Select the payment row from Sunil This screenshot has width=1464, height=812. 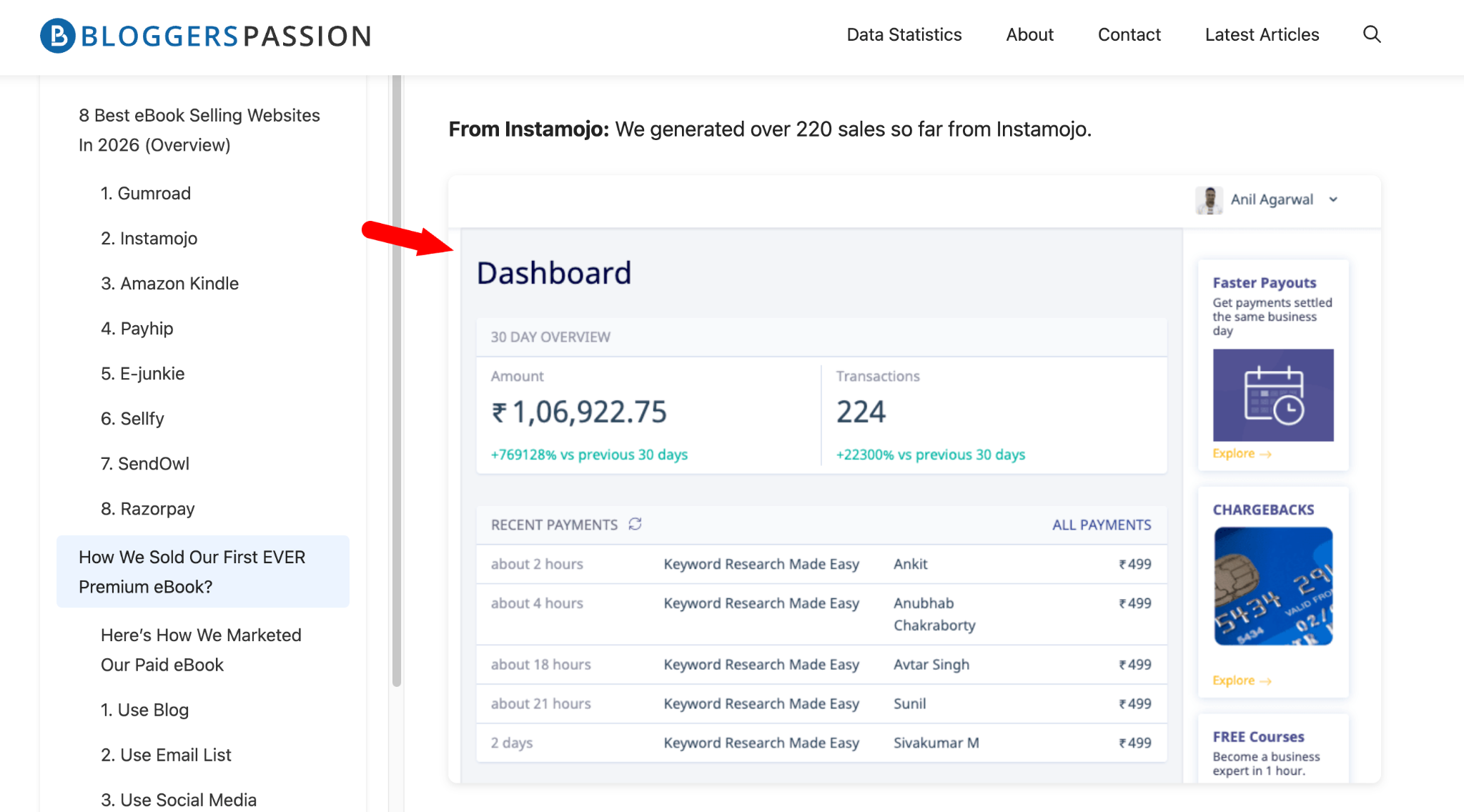coord(821,703)
